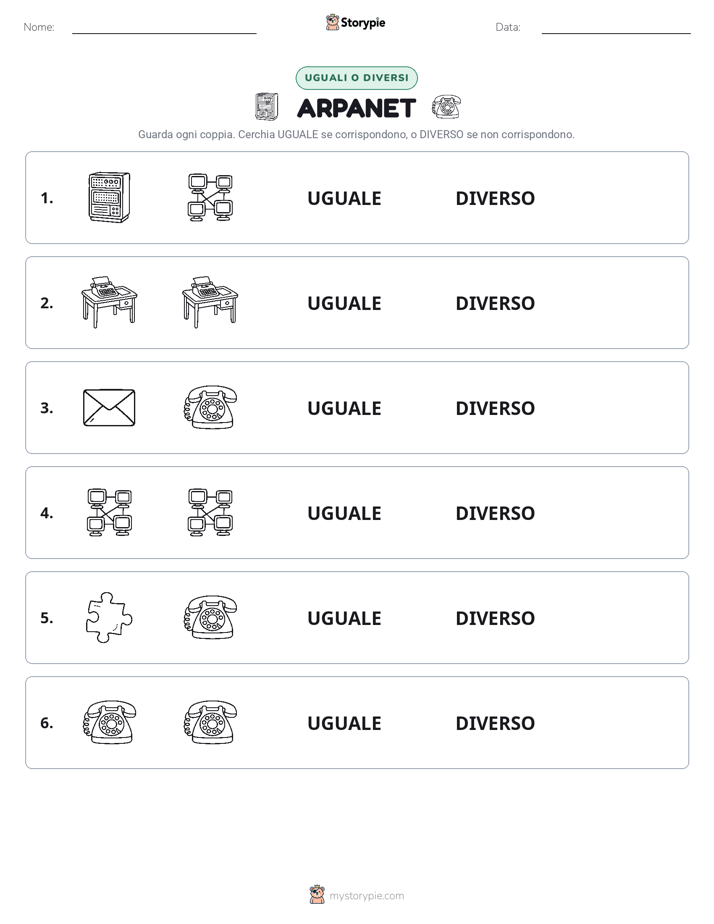Image resolution: width=714 pixels, height=924 pixels.
Task: Choose DIVERSO for row 5
Action: (495, 618)
